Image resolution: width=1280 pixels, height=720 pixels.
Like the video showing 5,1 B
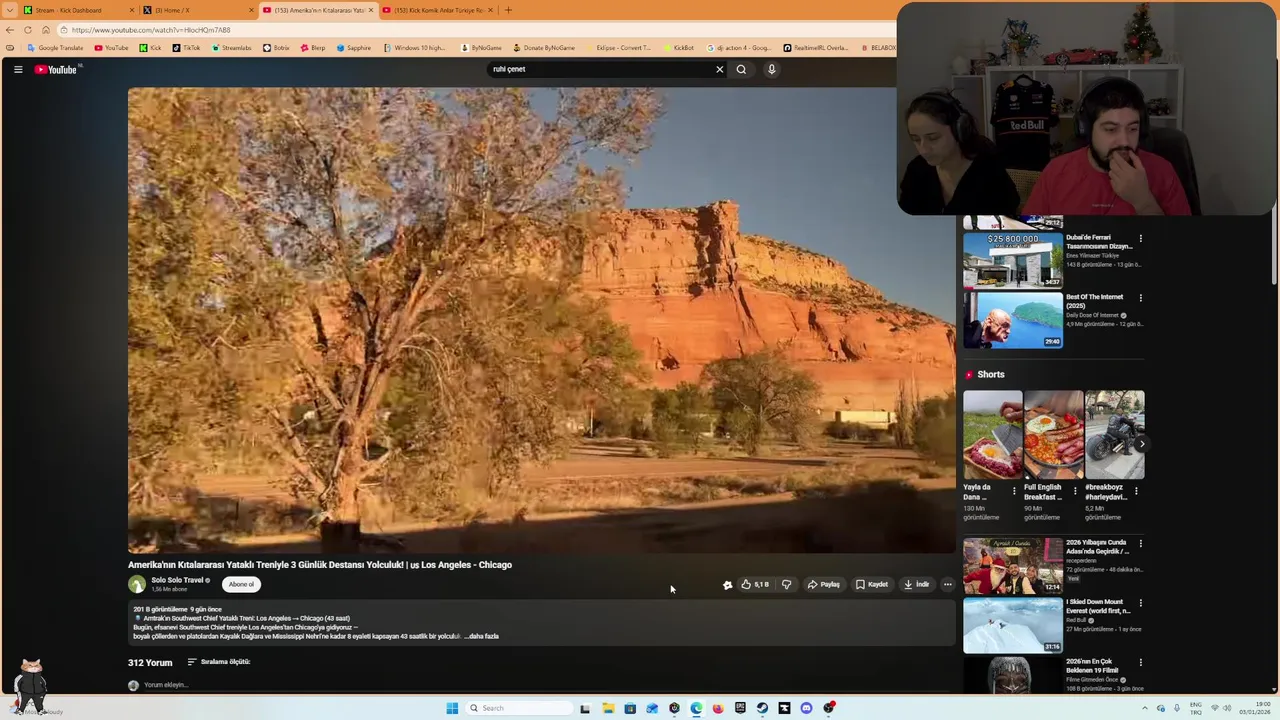pyautogui.click(x=755, y=584)
